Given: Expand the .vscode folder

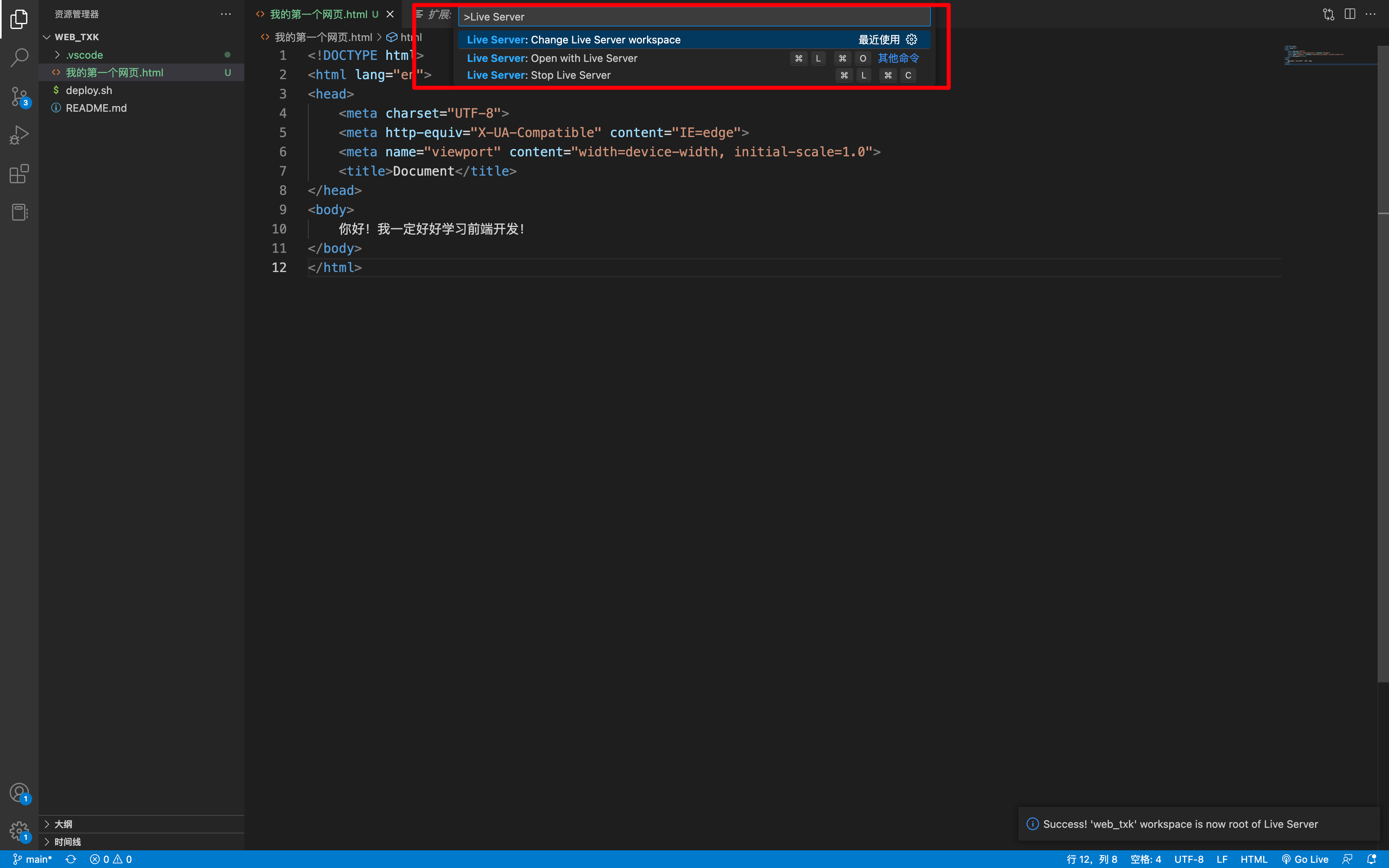Looking at the screenshot, I should tap(141, 55).
